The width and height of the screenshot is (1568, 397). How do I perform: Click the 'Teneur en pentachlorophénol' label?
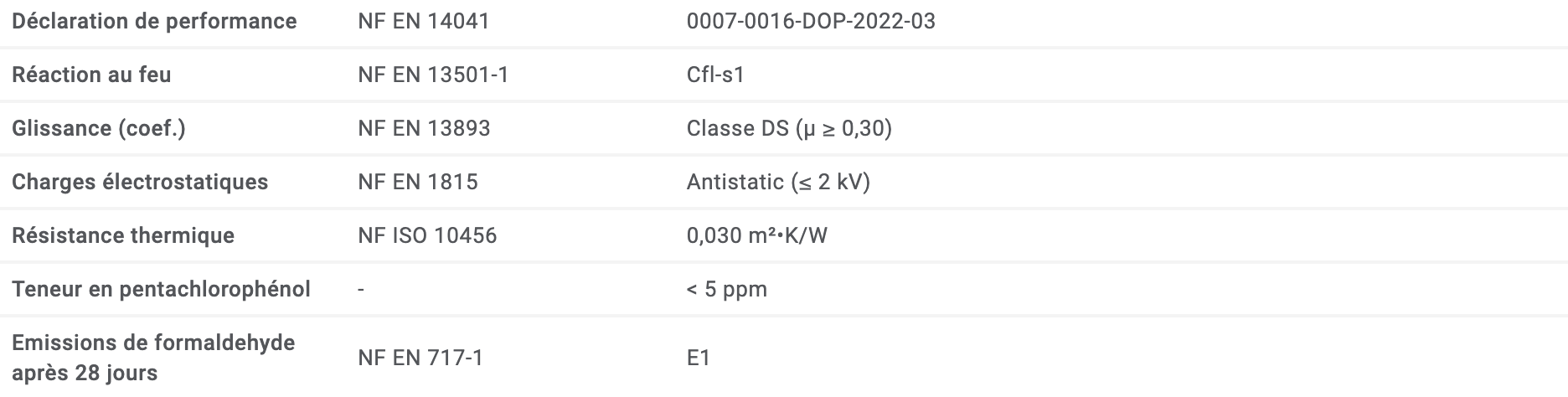tap(161, 289)
